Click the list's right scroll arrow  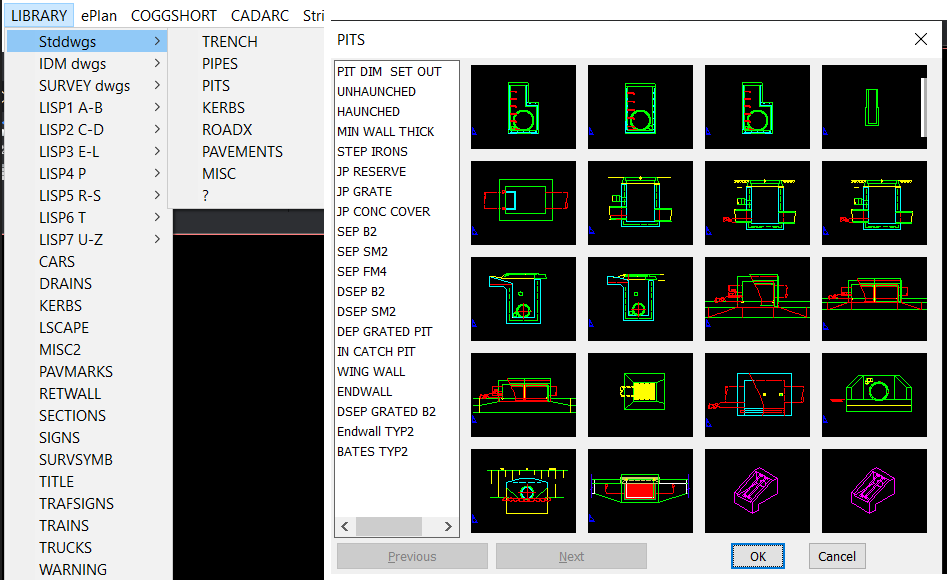(448, 527)
